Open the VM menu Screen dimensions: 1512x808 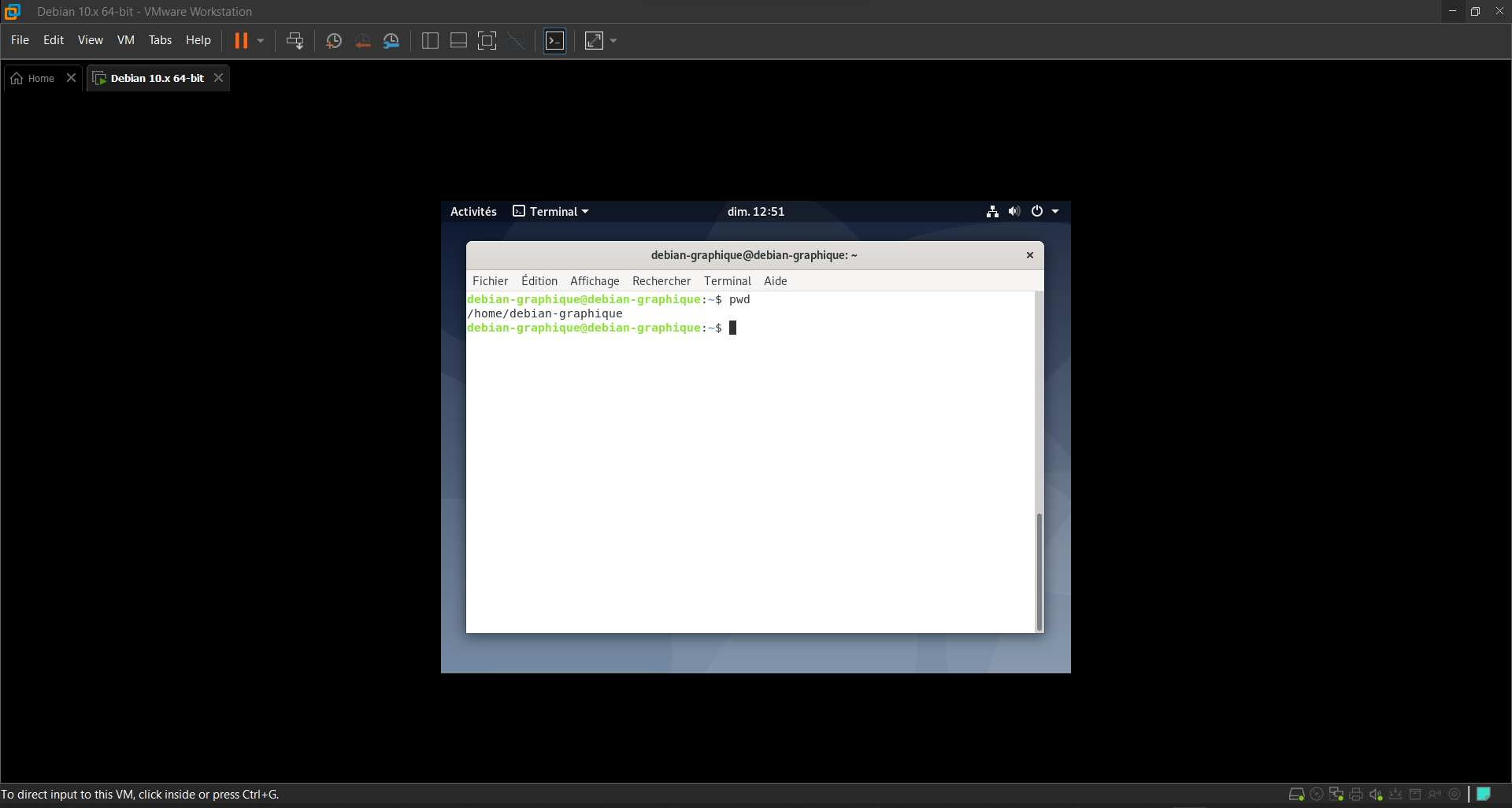tap(125, 40)
